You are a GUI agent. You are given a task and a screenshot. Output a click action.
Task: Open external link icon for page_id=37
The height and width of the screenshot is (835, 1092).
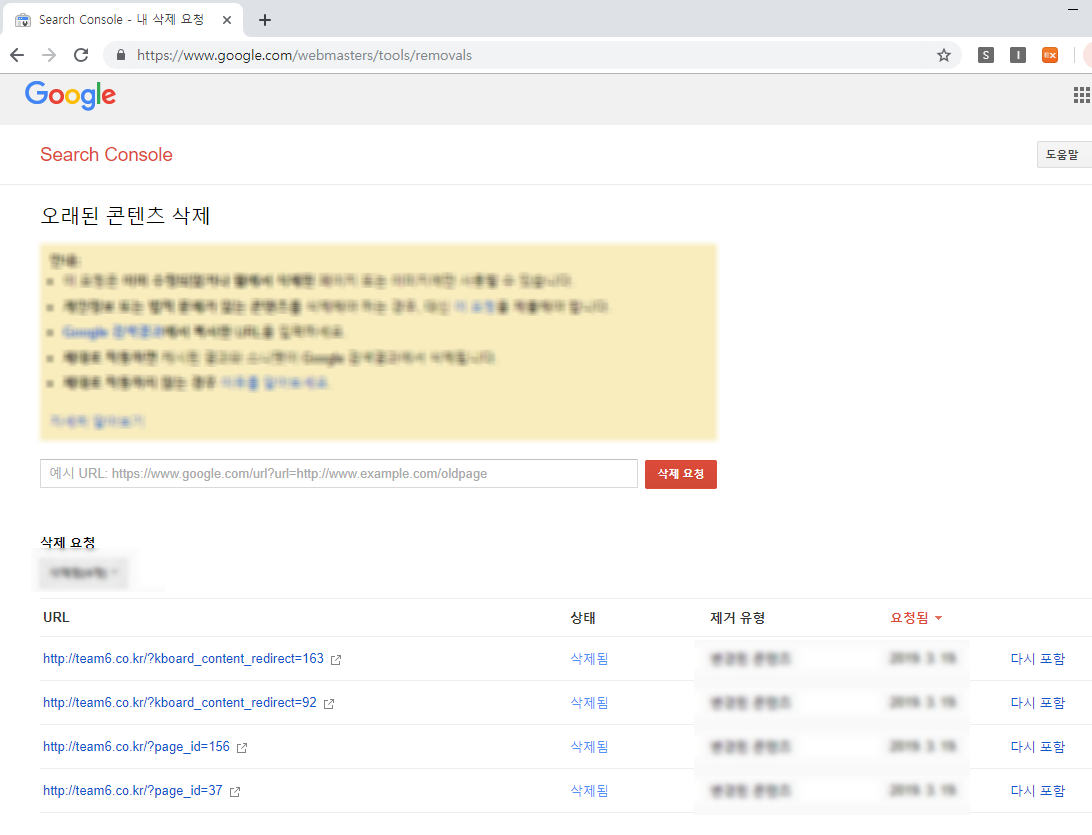coord(235,792)
